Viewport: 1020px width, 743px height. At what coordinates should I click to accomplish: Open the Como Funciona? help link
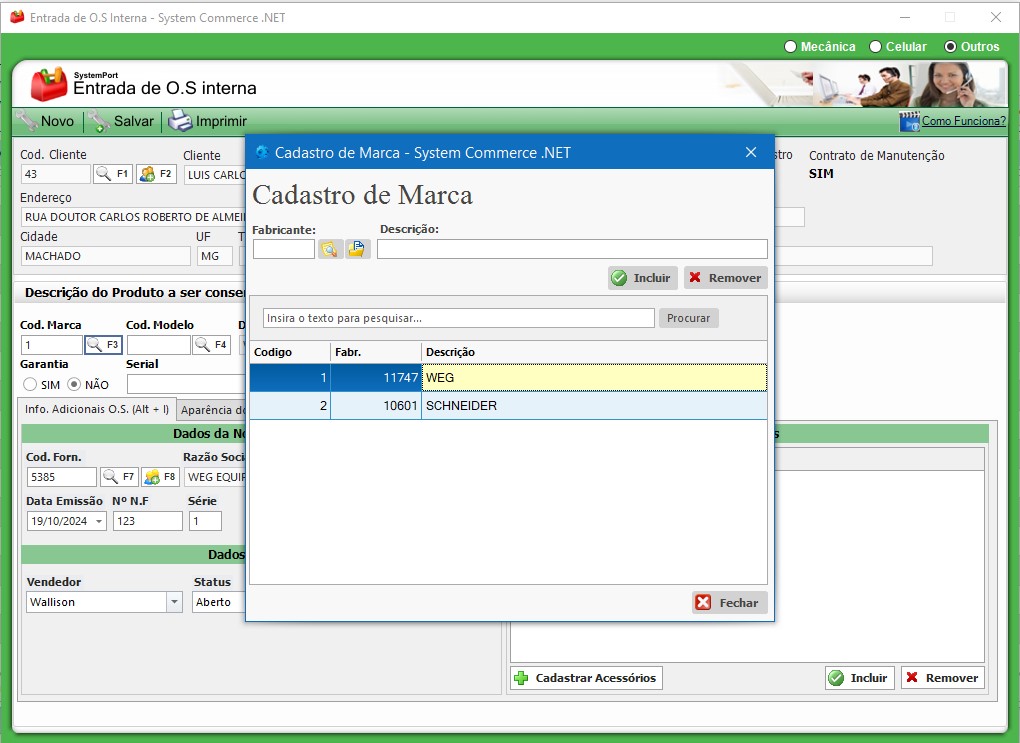962,121
